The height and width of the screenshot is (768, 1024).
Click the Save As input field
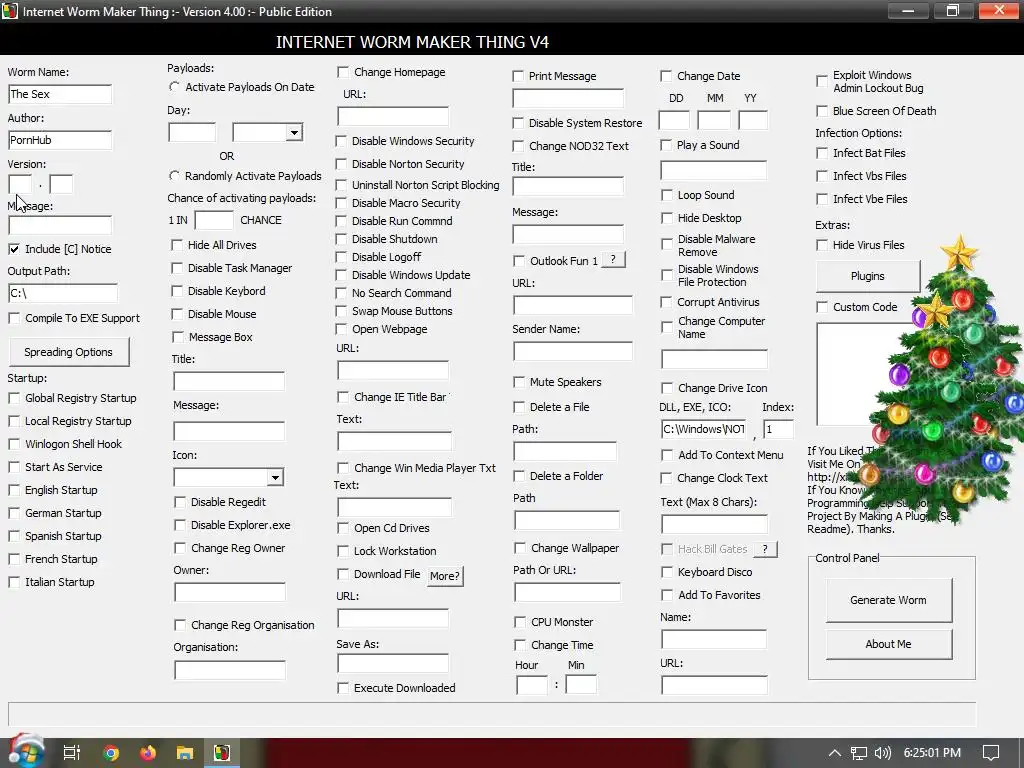tap(392, 664)
